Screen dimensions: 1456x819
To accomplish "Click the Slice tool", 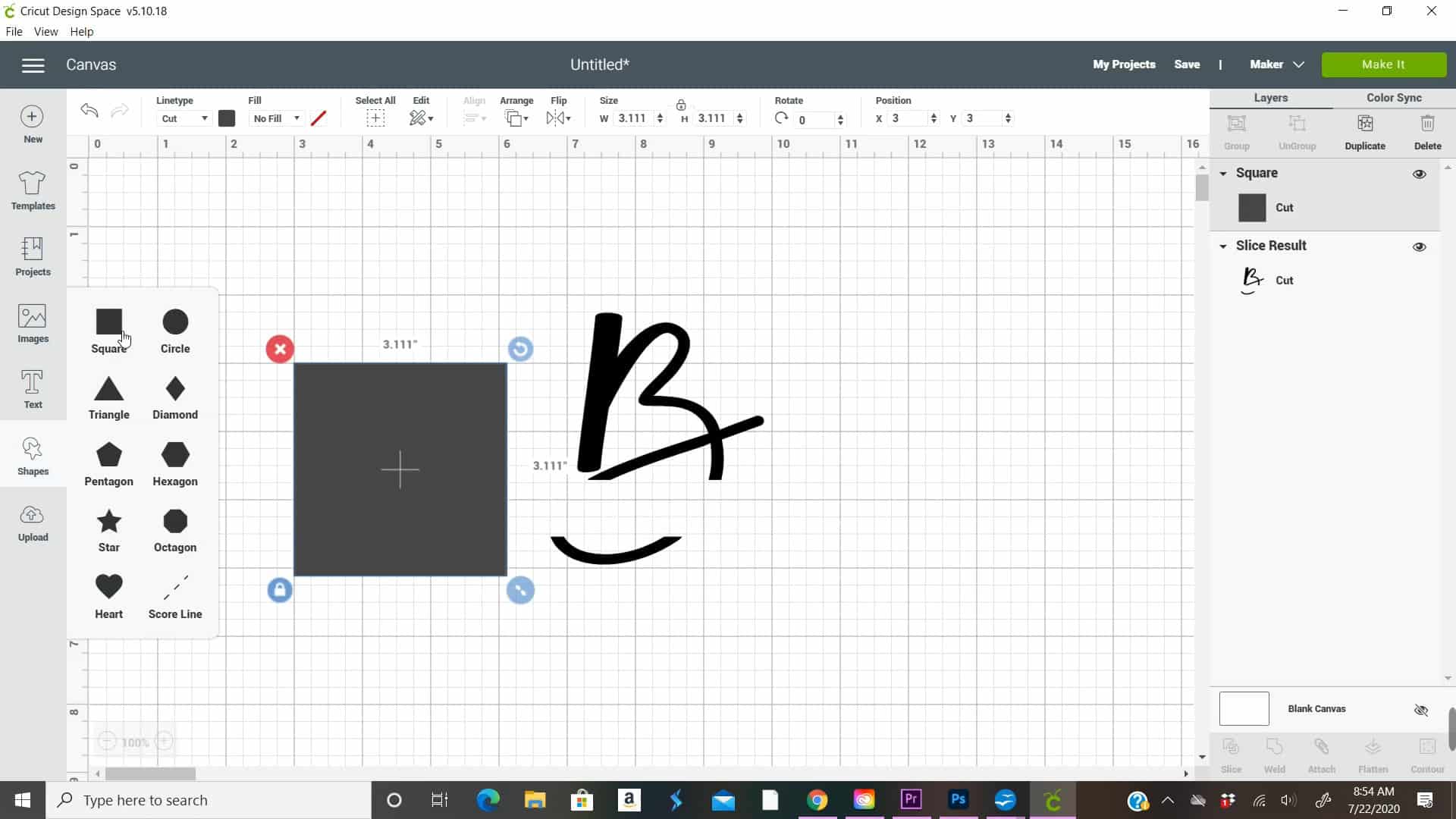I will tap(1231, 755).
